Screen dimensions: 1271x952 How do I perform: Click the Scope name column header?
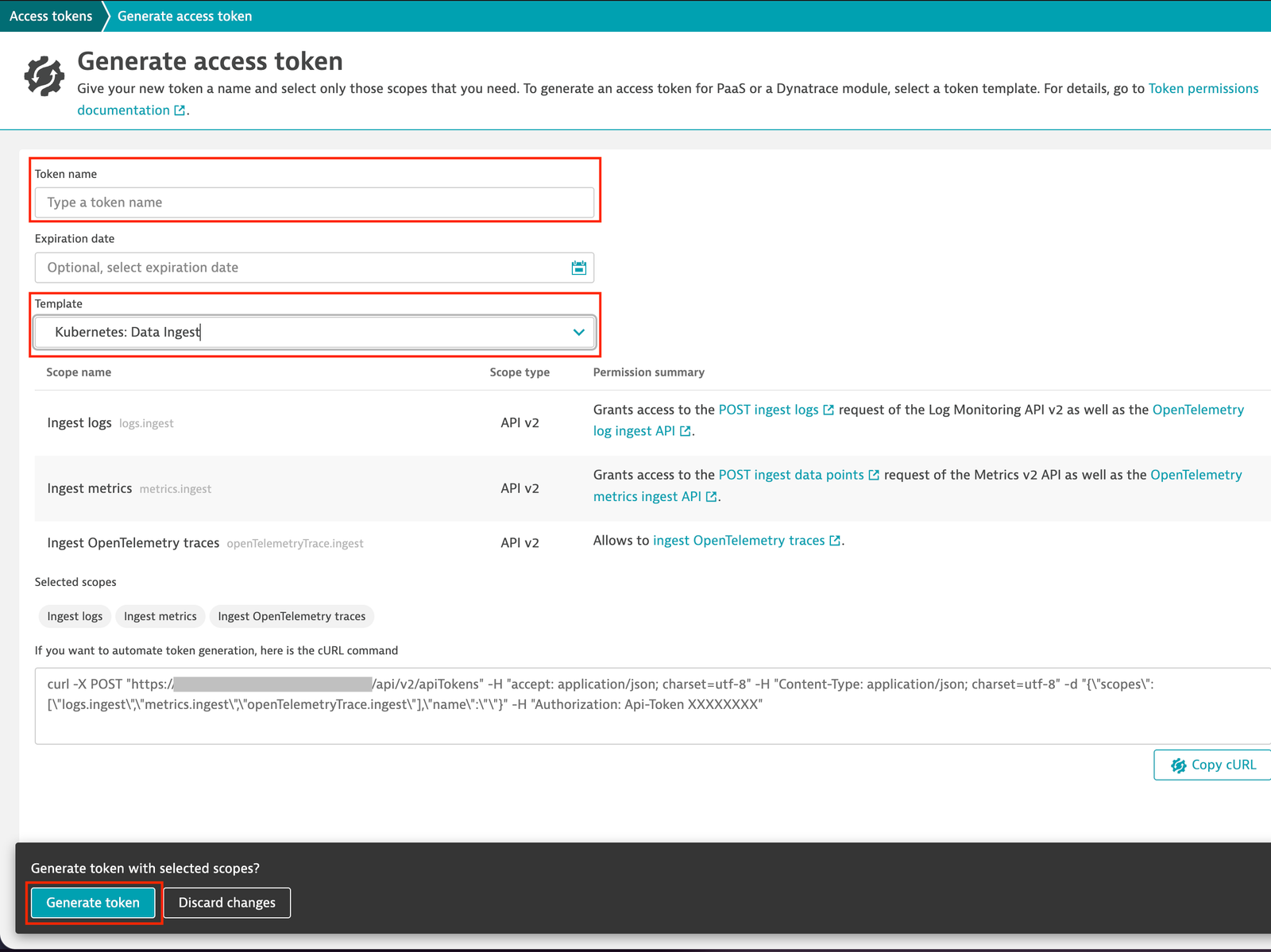coord(79,372)
